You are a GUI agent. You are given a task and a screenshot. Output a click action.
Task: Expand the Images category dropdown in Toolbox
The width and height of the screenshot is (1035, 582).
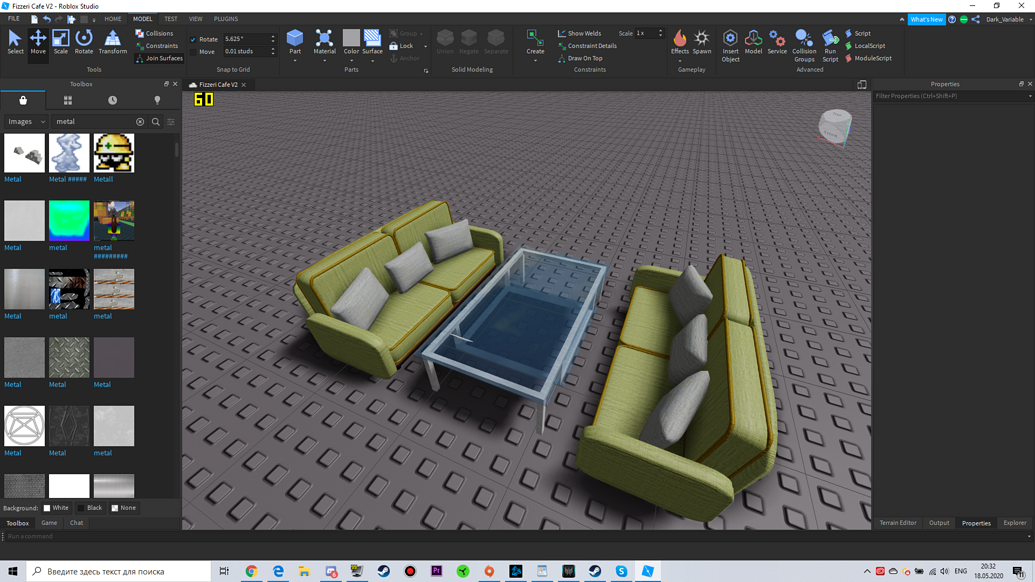point(25,121)
